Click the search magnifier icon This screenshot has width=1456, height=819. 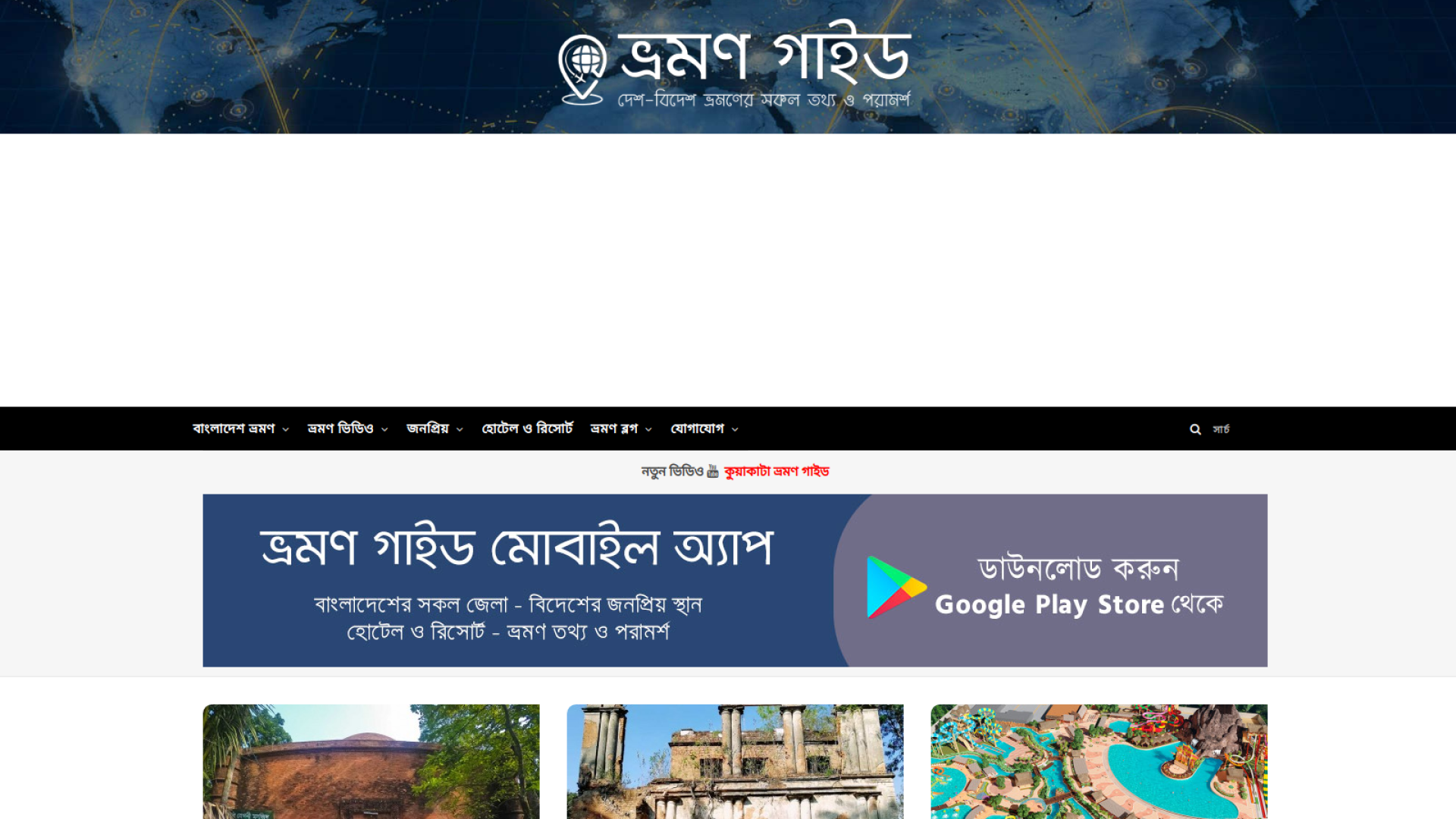1195,428
